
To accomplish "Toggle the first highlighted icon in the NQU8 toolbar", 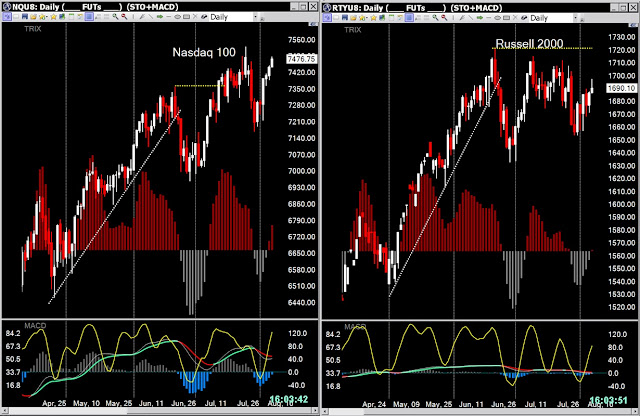I will point(7,17).
